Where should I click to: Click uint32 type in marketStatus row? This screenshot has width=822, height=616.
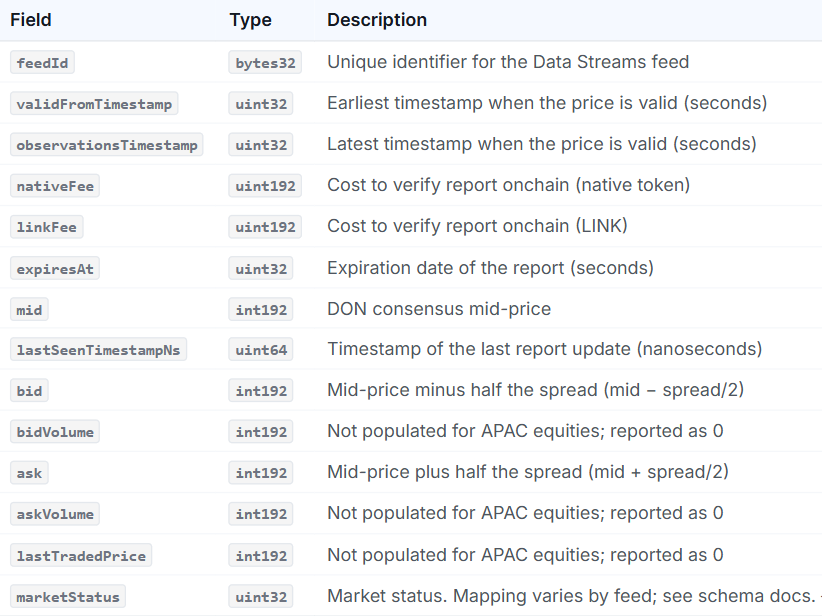261,596
